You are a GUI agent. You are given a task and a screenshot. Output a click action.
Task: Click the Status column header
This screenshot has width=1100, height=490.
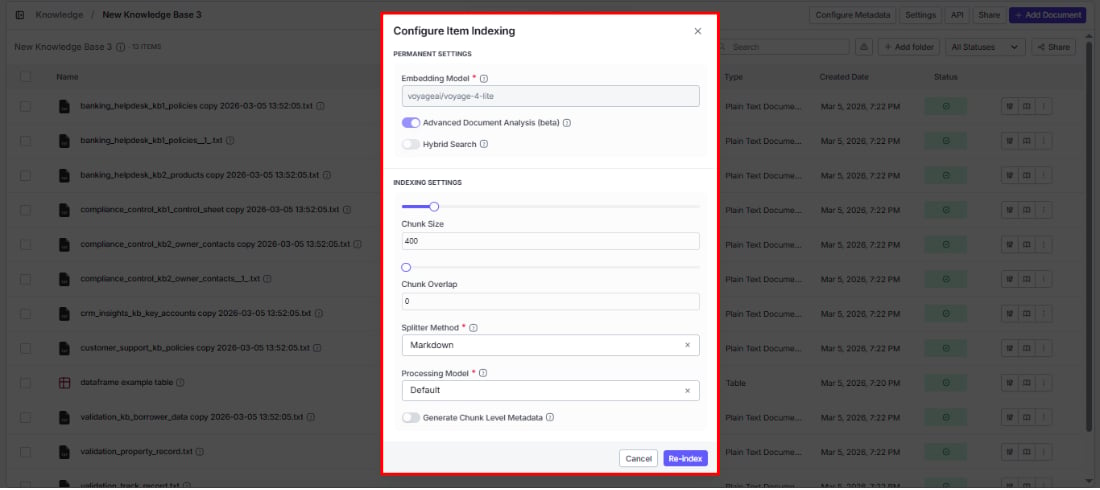946,77
